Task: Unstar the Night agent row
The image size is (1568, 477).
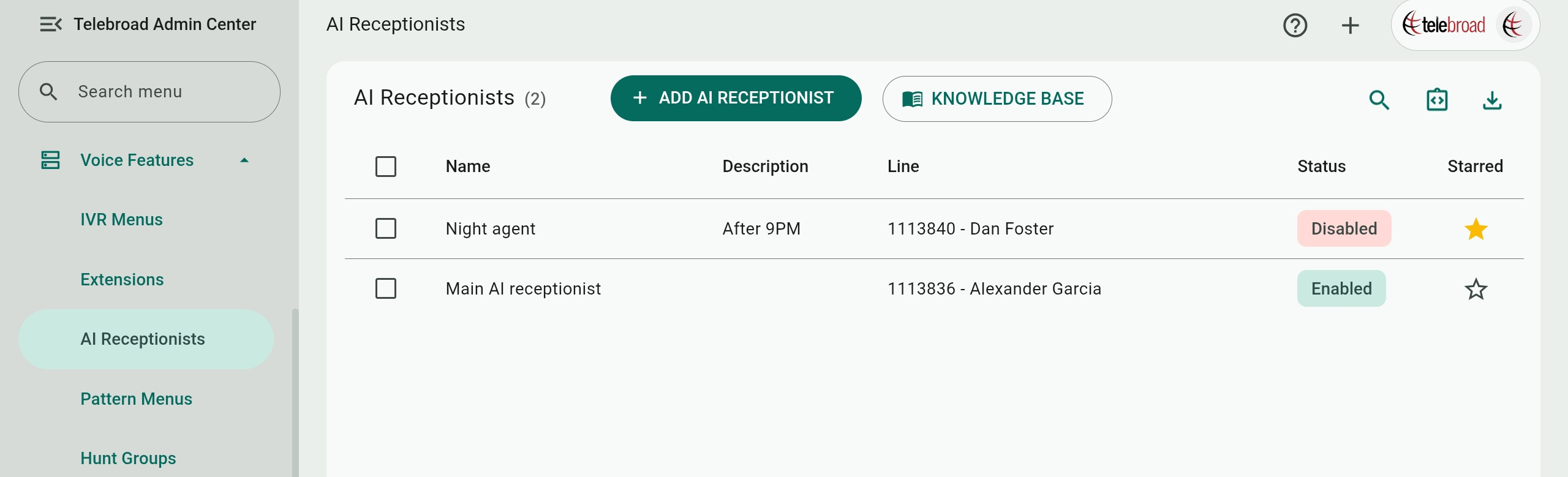Action: [x=1476, y=229]
